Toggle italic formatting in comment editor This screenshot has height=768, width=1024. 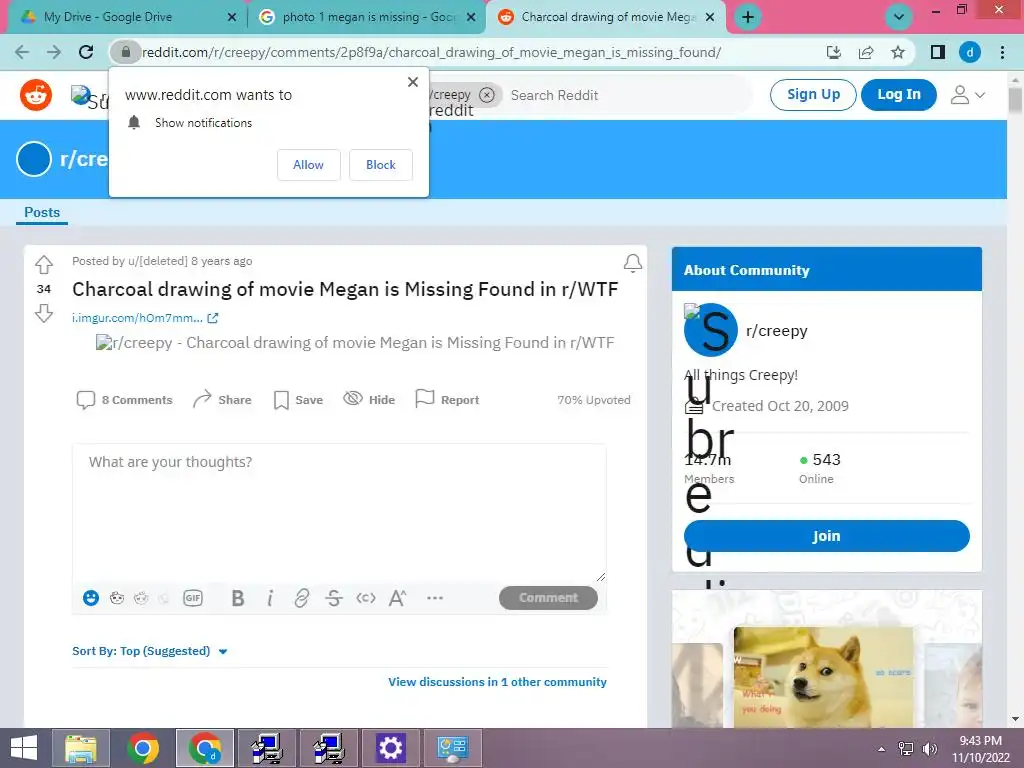coord(270,598)
